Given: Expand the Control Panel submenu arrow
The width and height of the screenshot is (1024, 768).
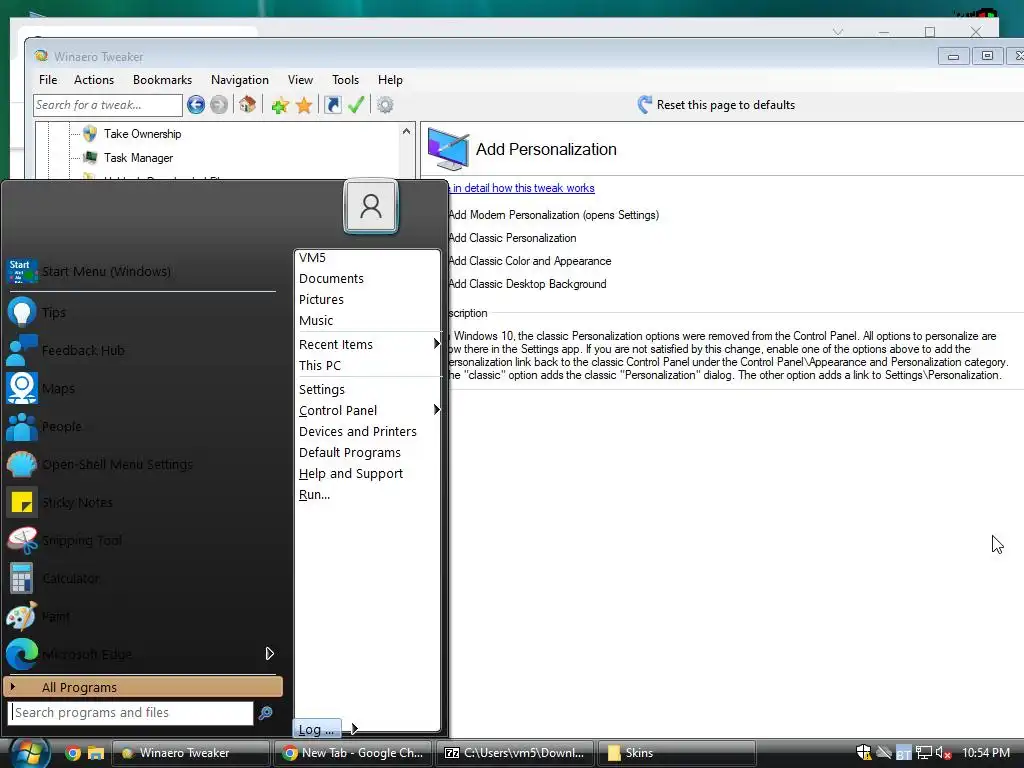Looking at the screenshot, I should (437, 409).
